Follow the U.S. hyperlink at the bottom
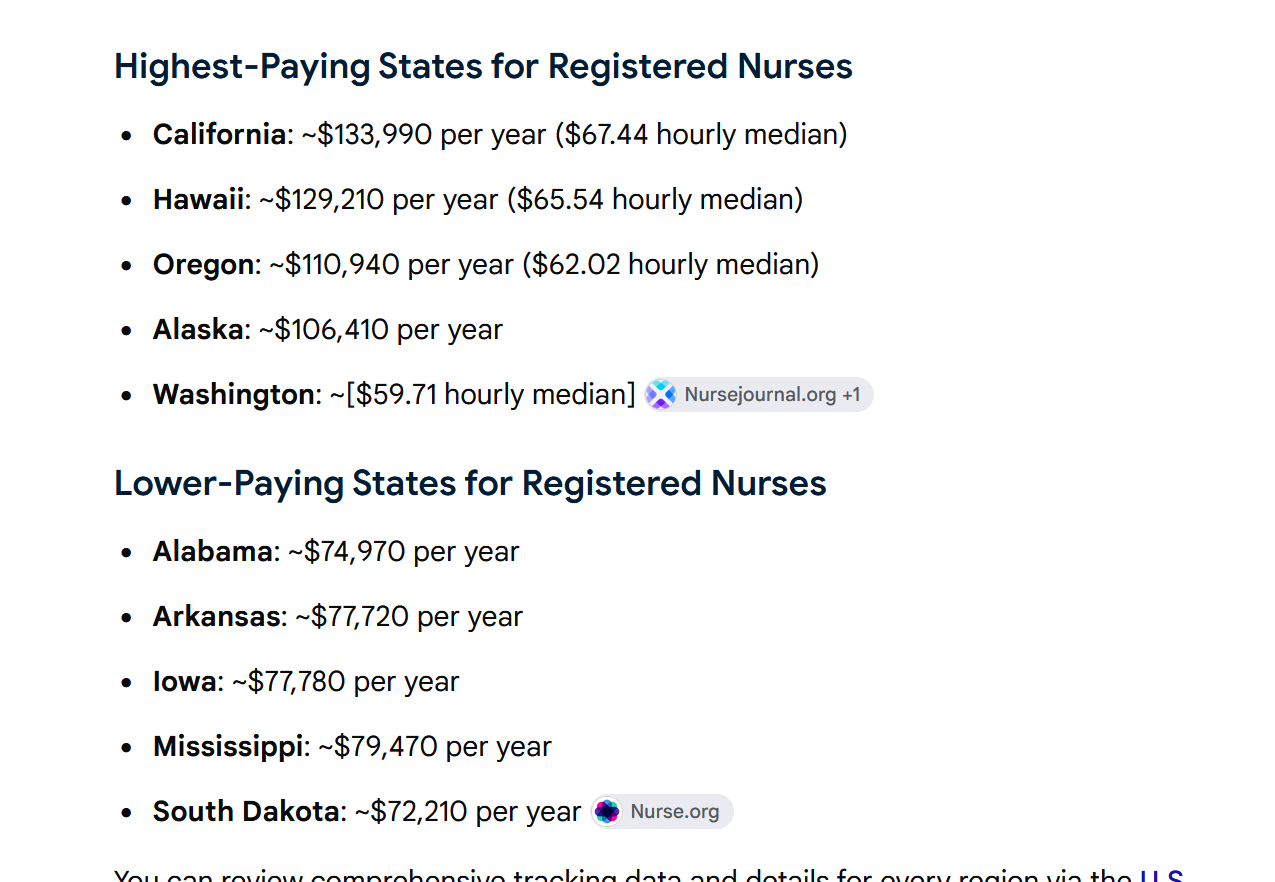This screenshot has width=1275, height=882. pos(1162,874)
